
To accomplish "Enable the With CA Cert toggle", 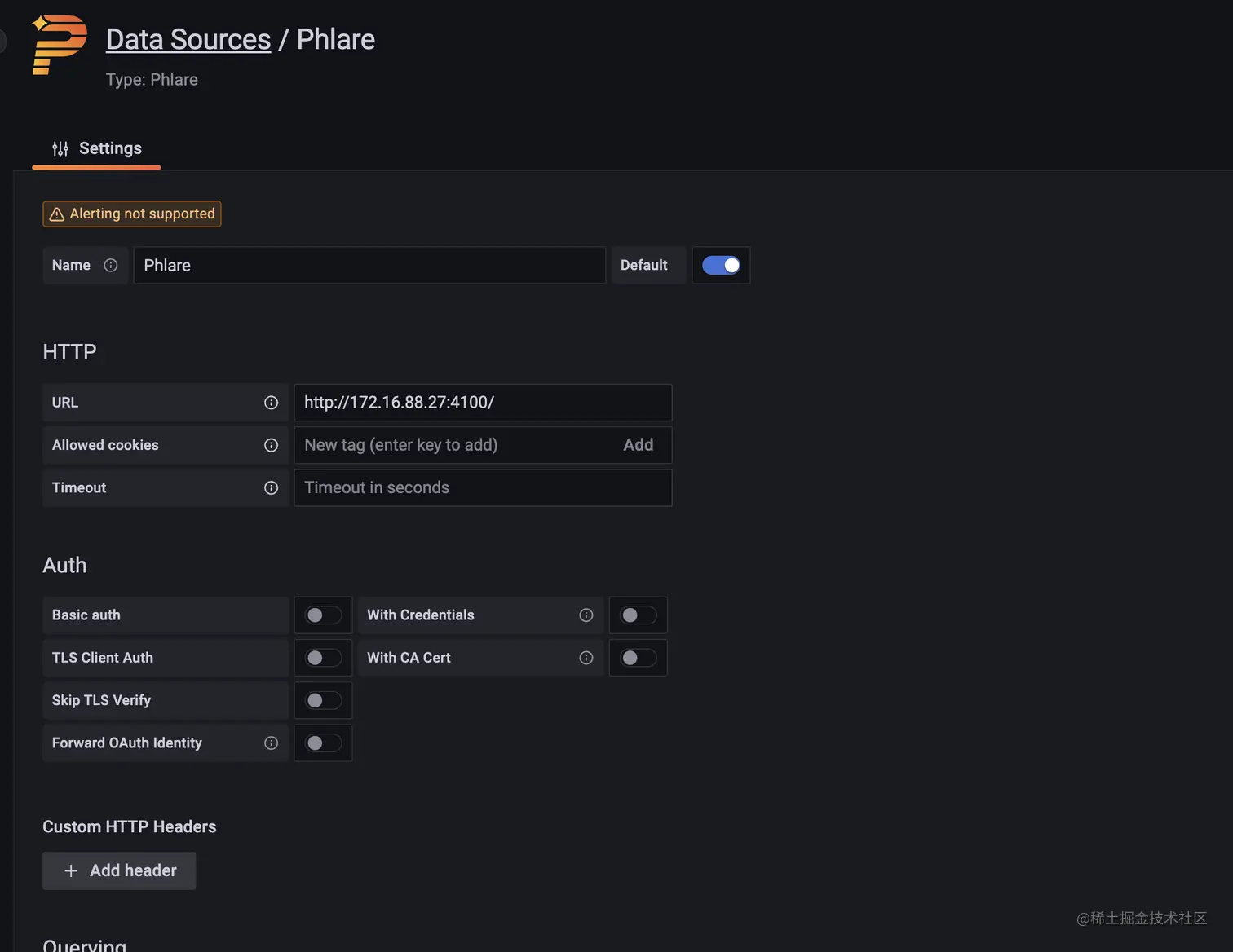I will pos(638,658).
